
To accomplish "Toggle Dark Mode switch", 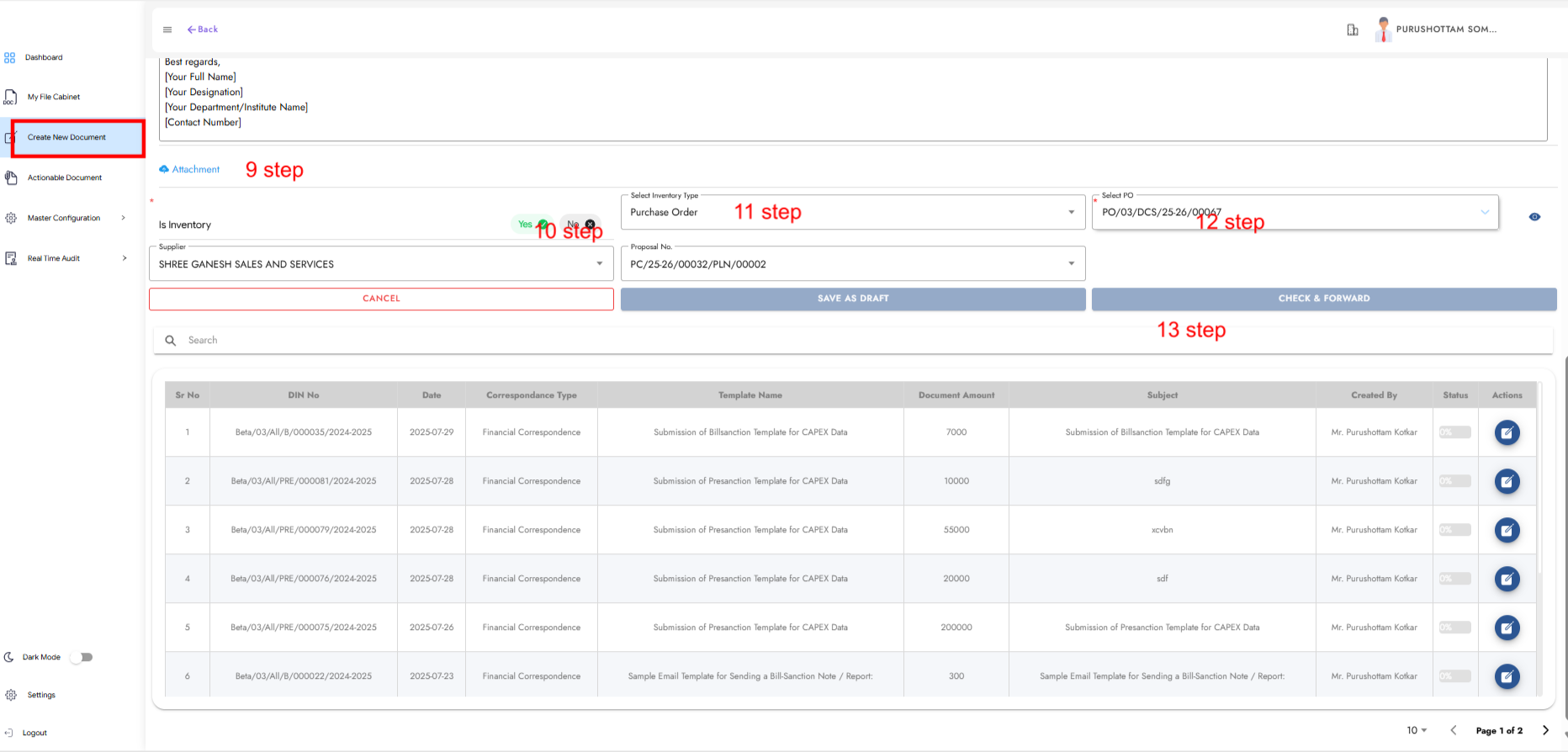I will click(82, 657).
